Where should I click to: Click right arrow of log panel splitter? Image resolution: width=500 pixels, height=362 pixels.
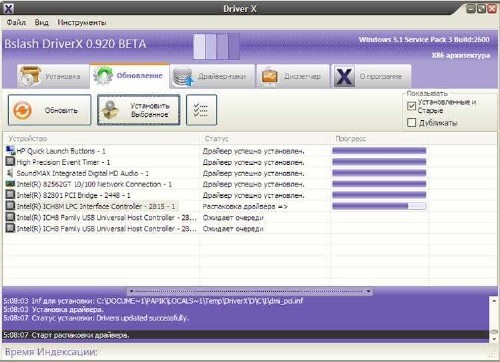tap(368, 291)
